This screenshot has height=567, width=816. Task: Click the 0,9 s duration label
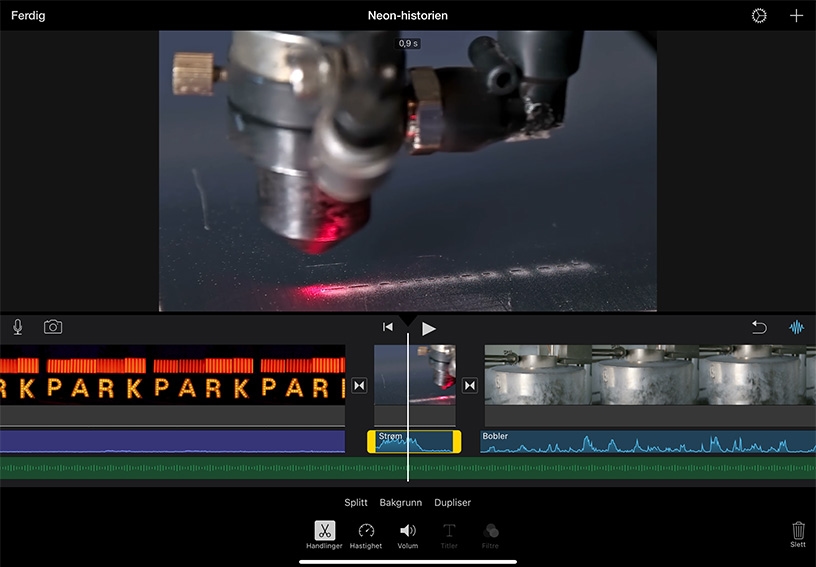[x=408, y=43]
